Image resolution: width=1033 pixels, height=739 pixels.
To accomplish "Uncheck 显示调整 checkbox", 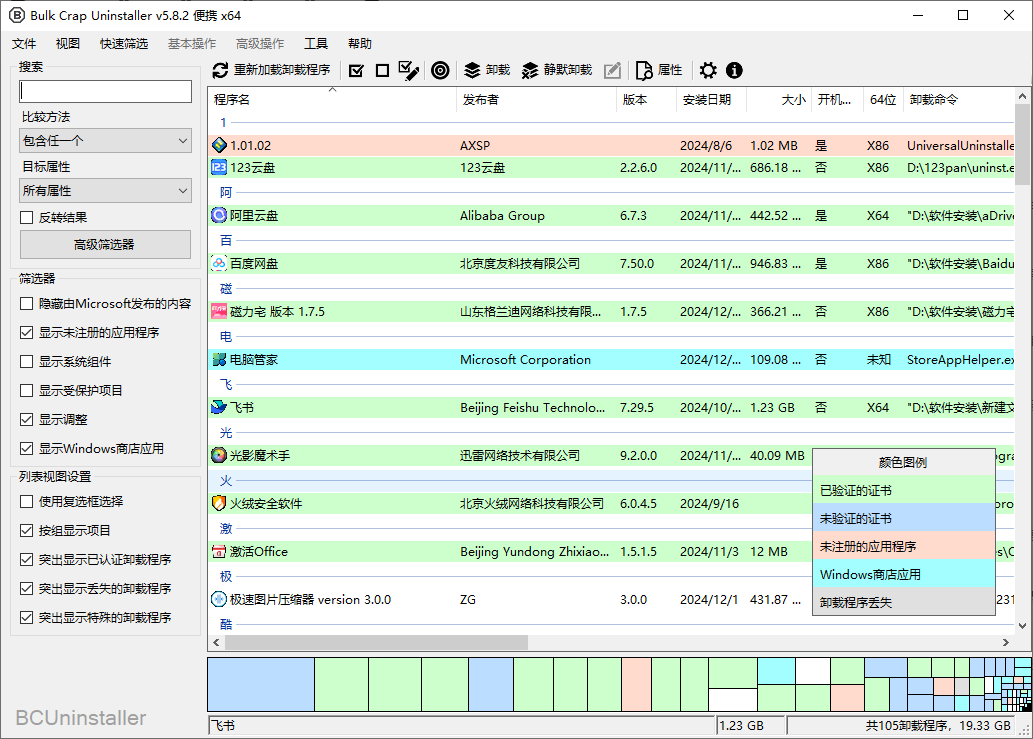I will [26, 420].
